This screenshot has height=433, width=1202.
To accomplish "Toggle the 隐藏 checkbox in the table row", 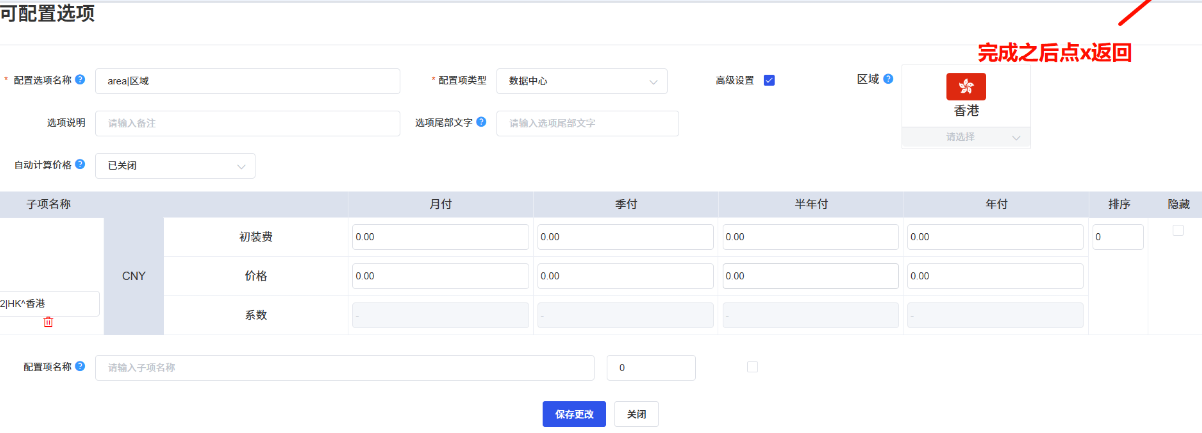I will (x=1178, y=230).
